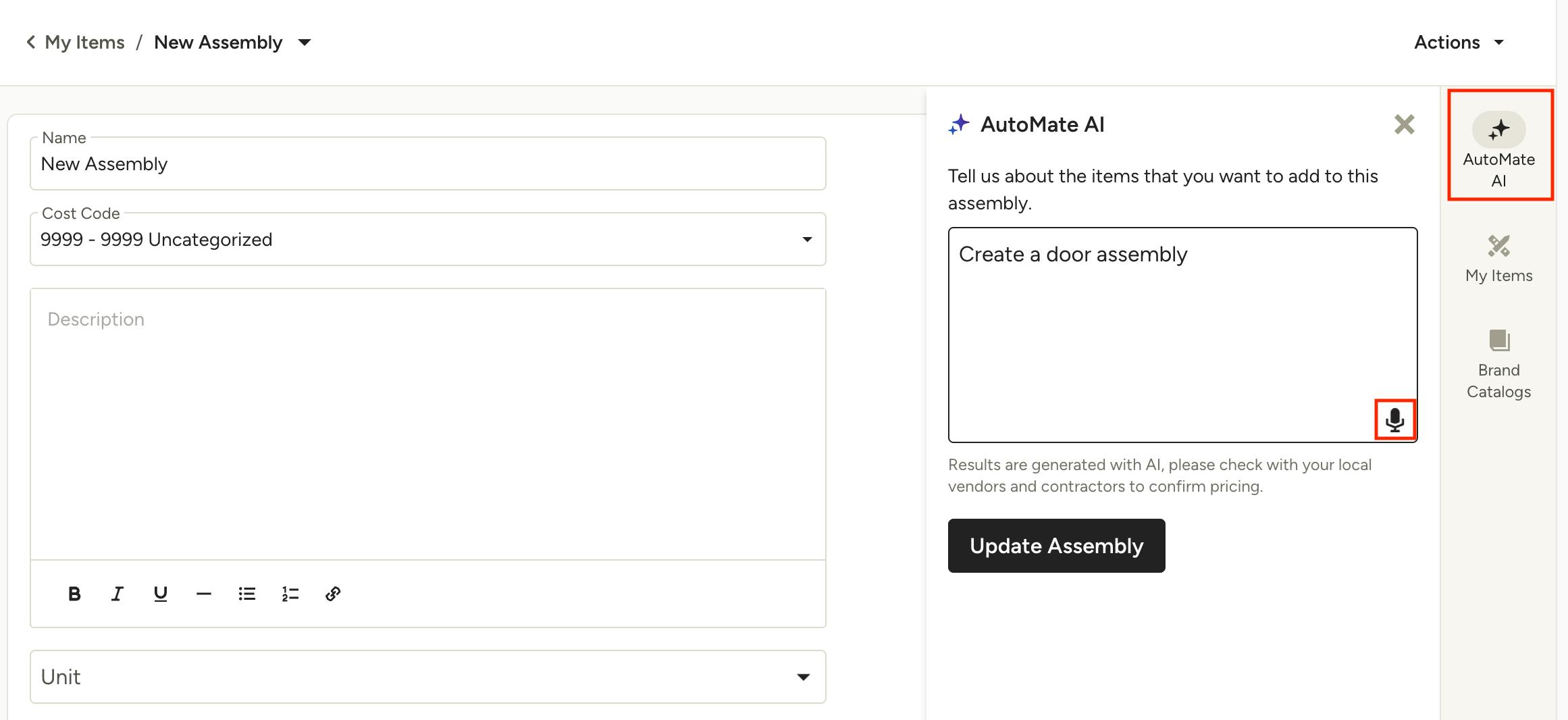Open Brand Catalogs in the sidebar
The height and width of the screenshot is (720, 1568).
pos(1498,365)
